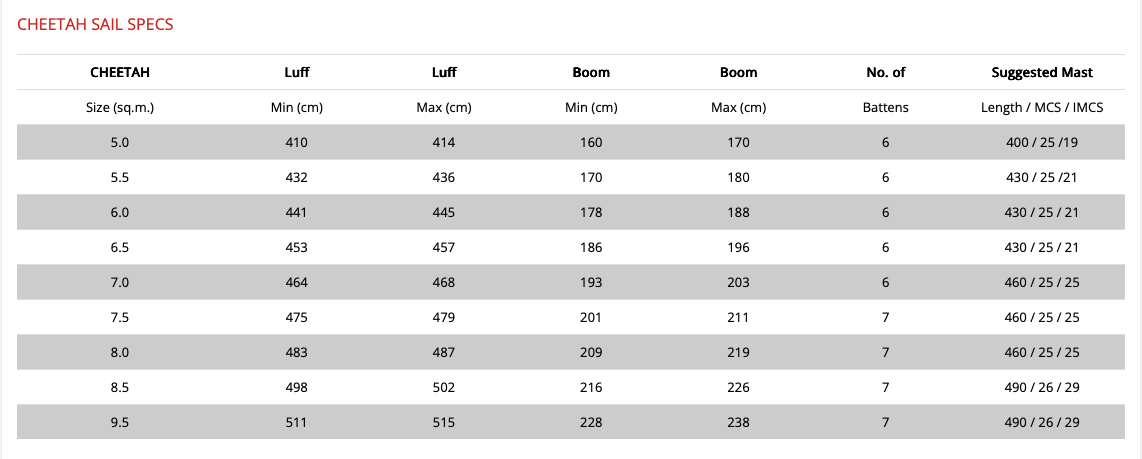
Task: Click the 'CHEETAH SAIL SPECS' heading
Action: tap(96, 25)
